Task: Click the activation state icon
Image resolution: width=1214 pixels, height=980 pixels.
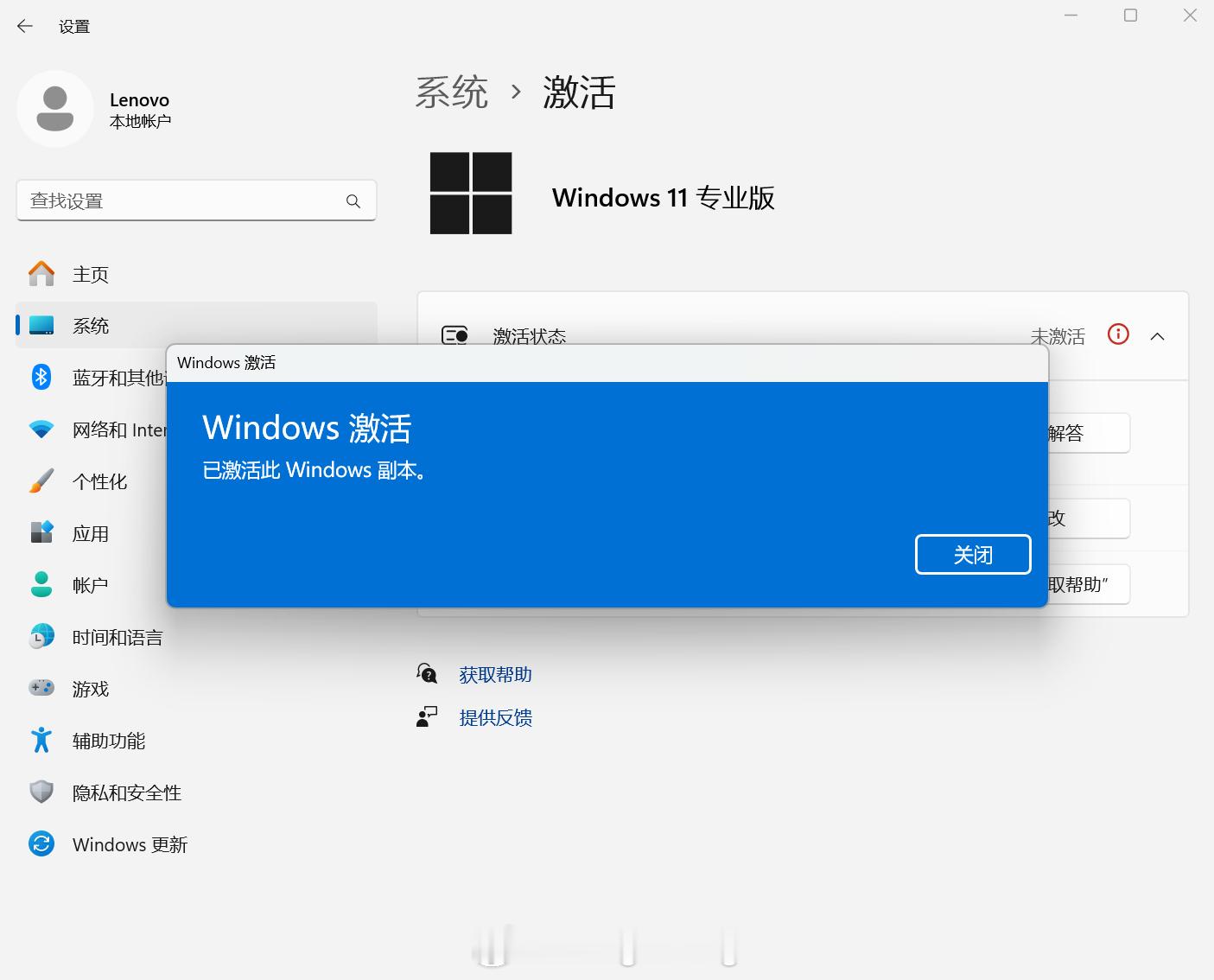Action: 454,335
